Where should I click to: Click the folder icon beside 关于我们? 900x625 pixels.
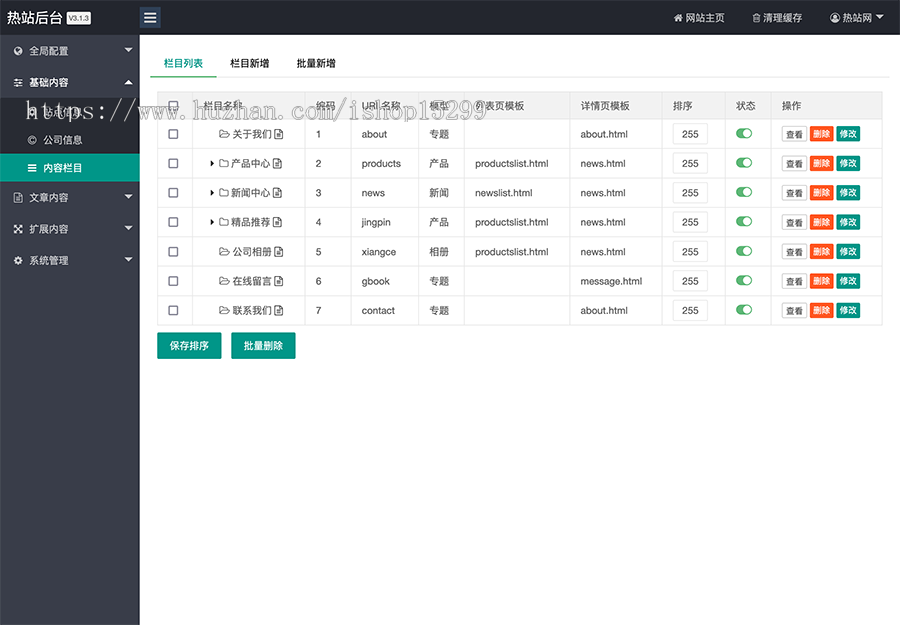tap(224, 134)
